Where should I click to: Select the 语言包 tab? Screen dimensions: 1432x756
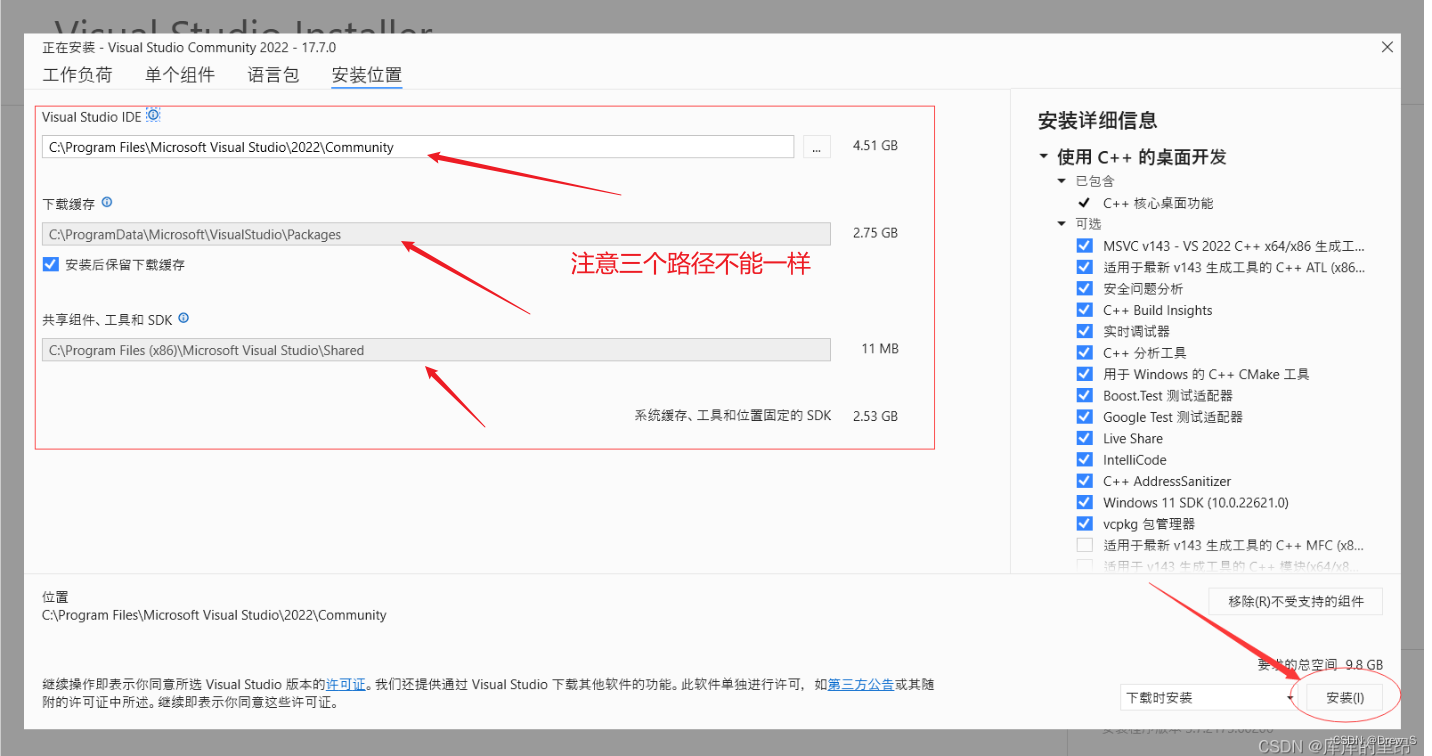pos(273,75)
